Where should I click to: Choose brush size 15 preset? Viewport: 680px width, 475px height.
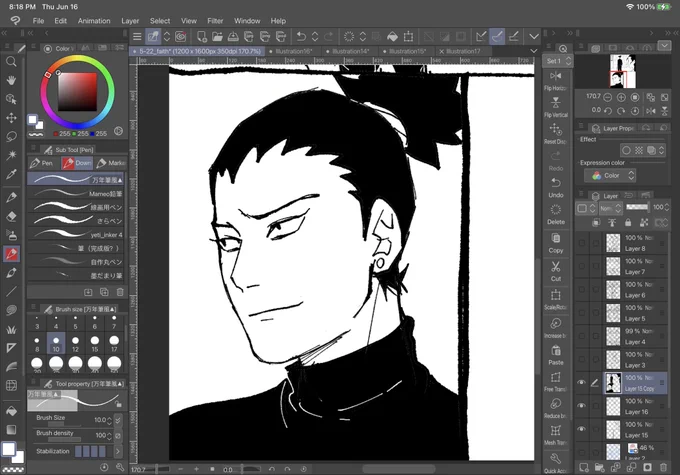coord(95,343)
